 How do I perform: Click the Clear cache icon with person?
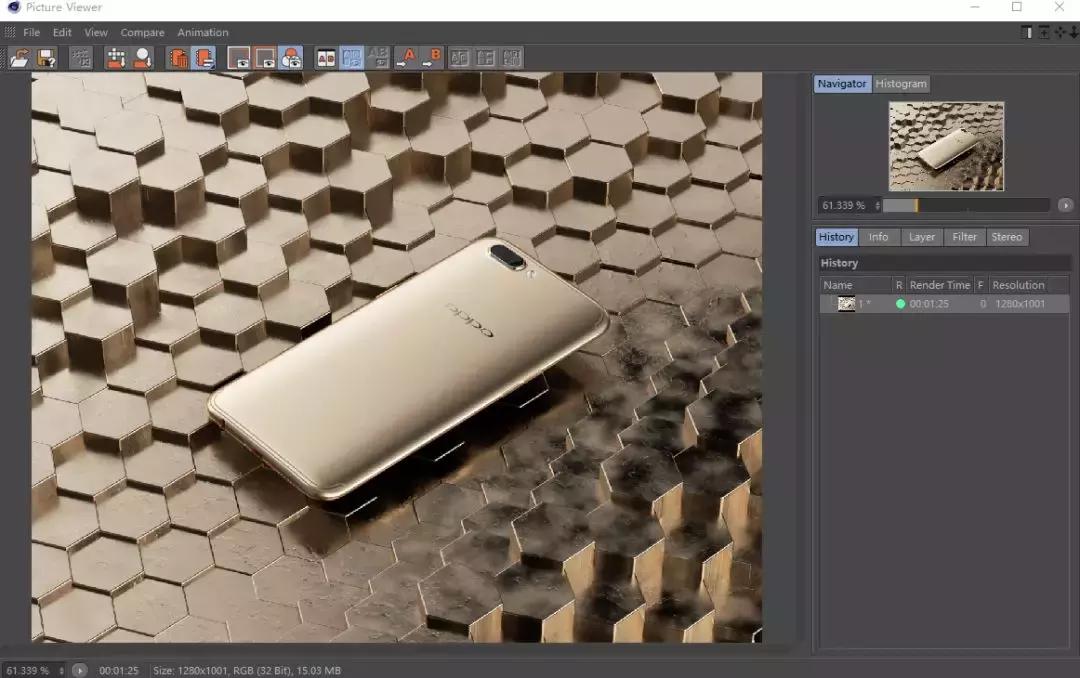point(143,58)
